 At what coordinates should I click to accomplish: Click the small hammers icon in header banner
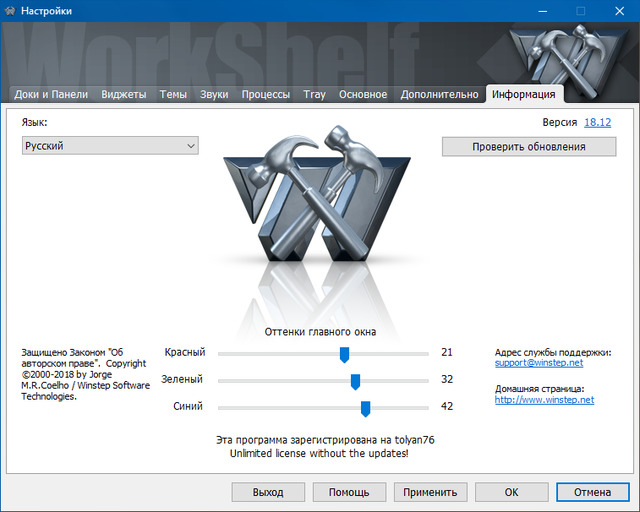click(x=566, y=53)
